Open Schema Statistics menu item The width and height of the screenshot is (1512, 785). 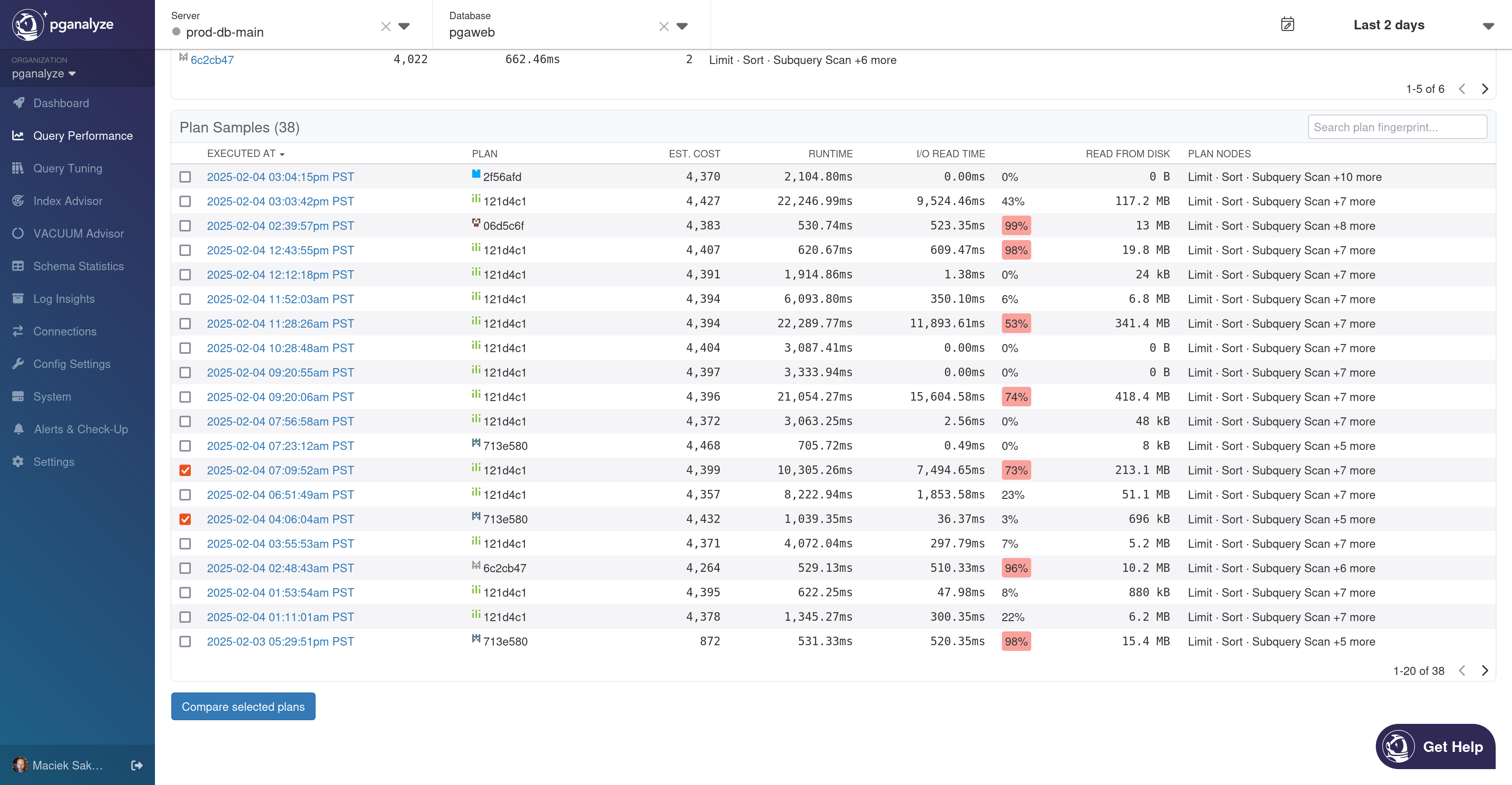(78, 265)
